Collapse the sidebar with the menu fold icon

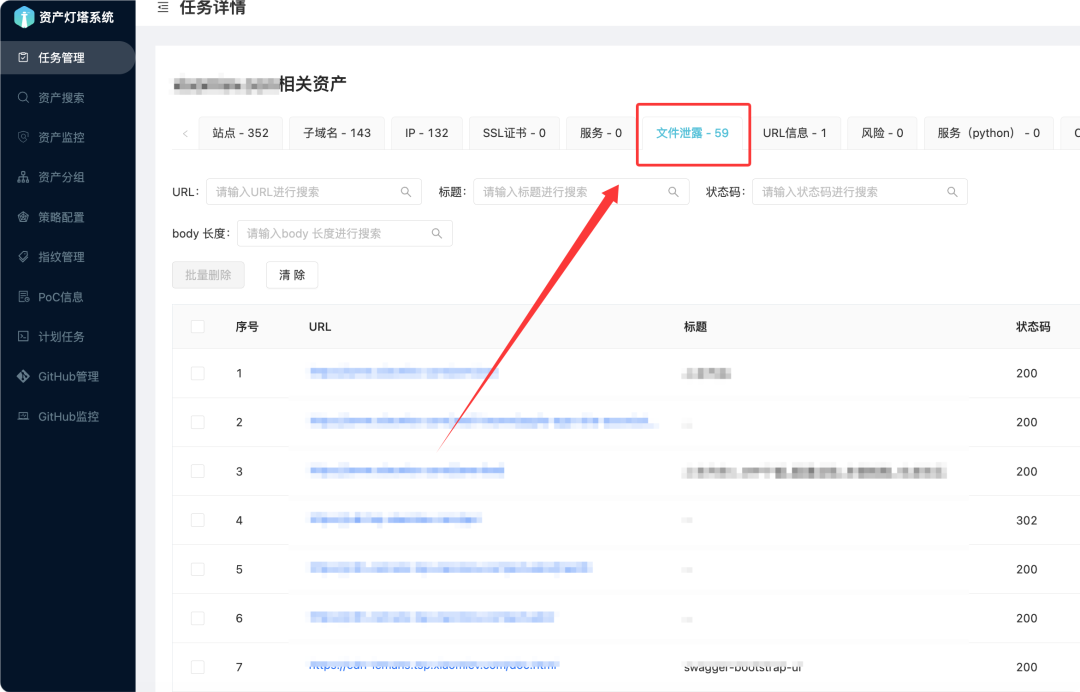[x=163, y=8]
